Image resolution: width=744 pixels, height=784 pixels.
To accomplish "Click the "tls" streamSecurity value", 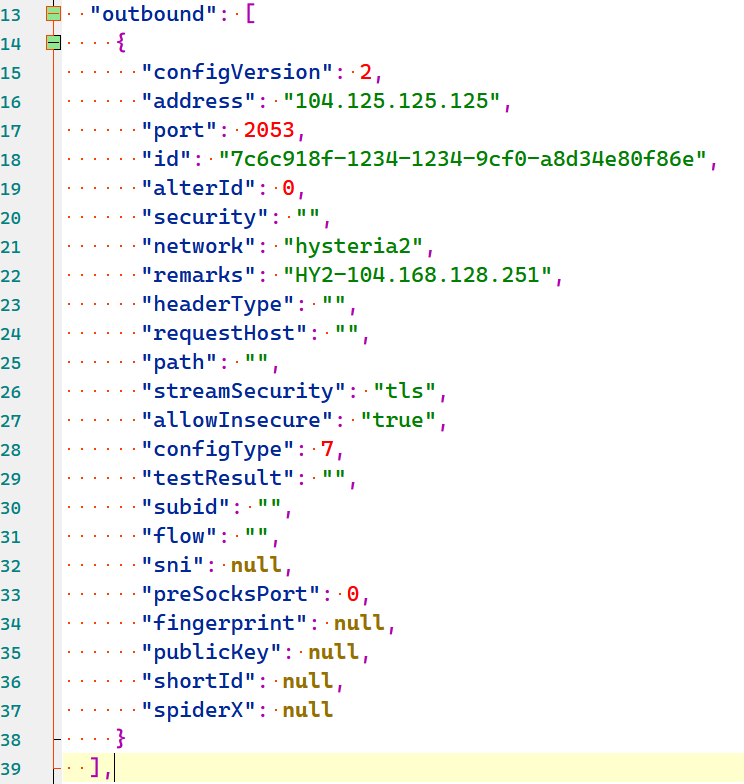I will coord(404,391).
